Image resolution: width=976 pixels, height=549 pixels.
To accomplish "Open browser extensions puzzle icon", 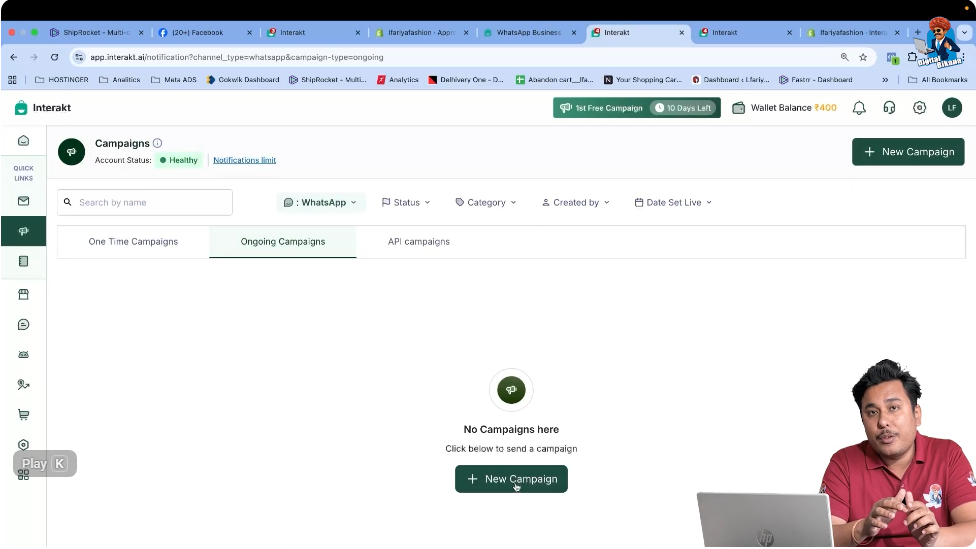I will [x=912, y=57].
